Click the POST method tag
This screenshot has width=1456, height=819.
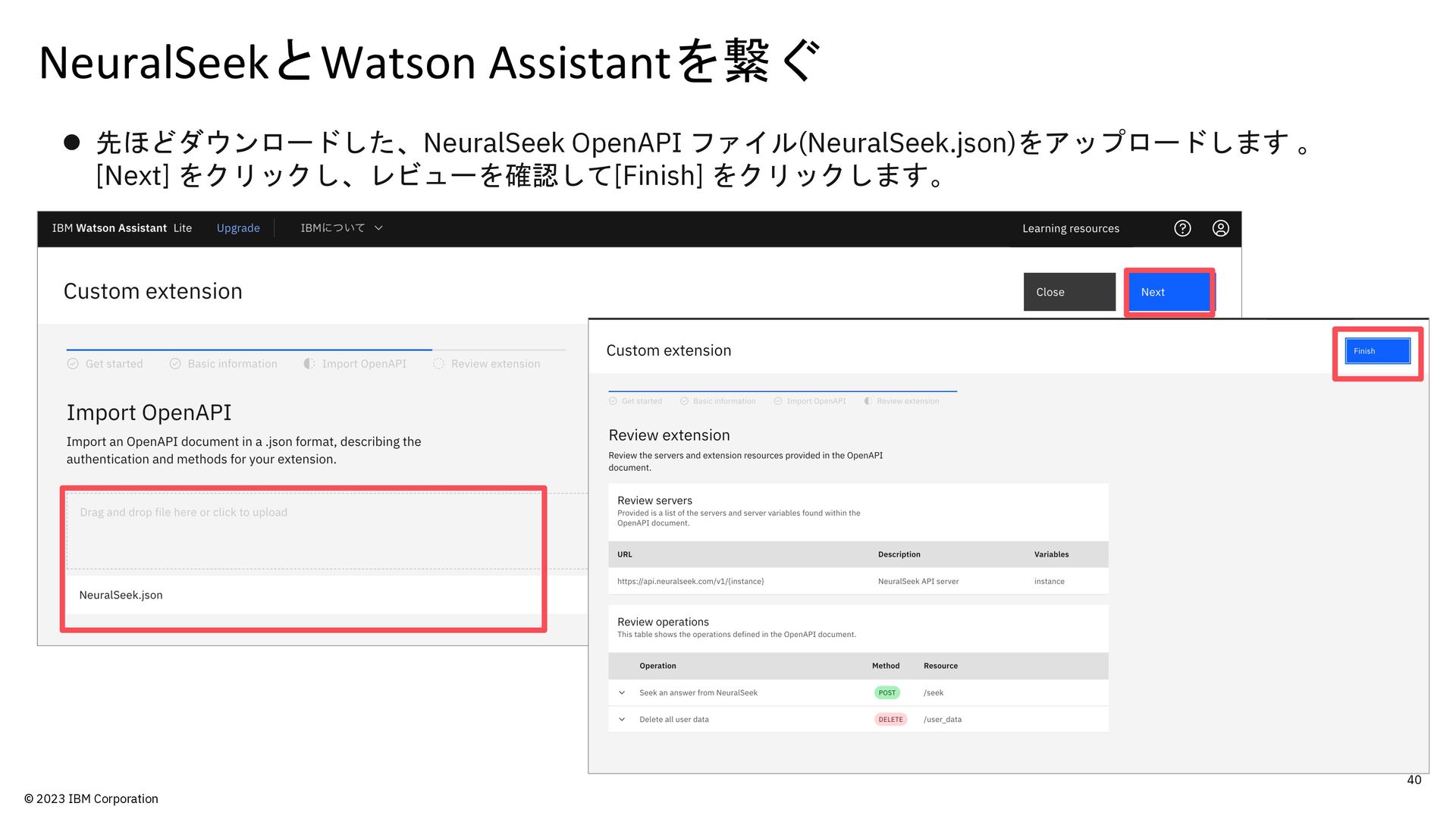(886, 692)
